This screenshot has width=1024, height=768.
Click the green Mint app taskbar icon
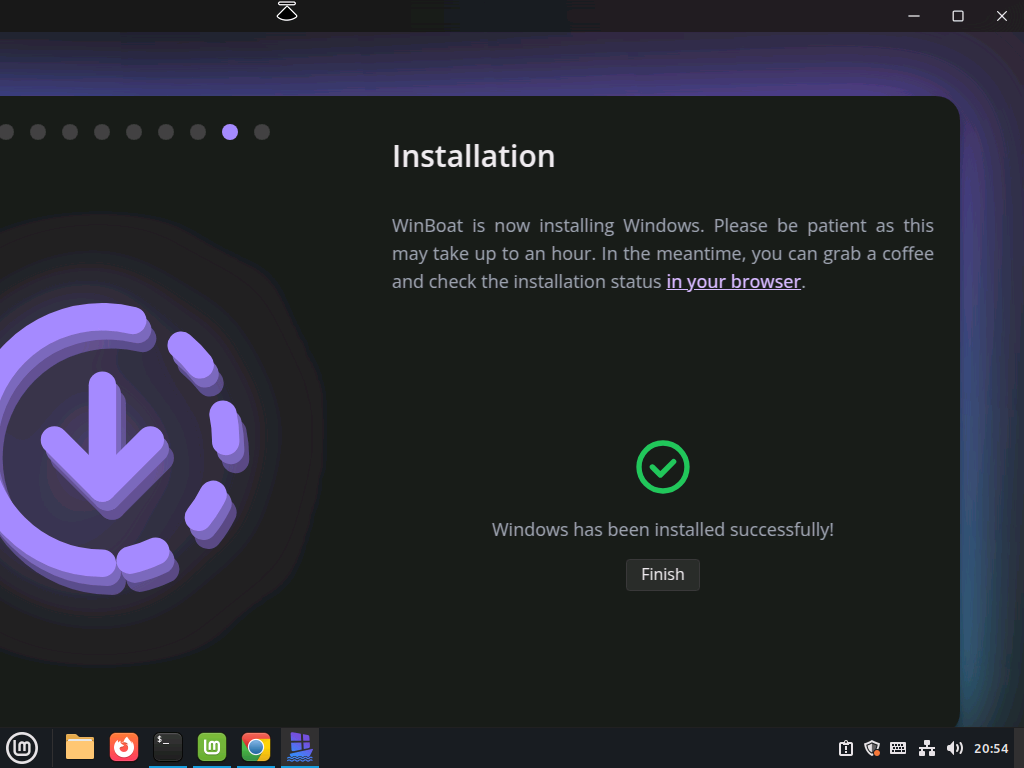coord(212,747)
